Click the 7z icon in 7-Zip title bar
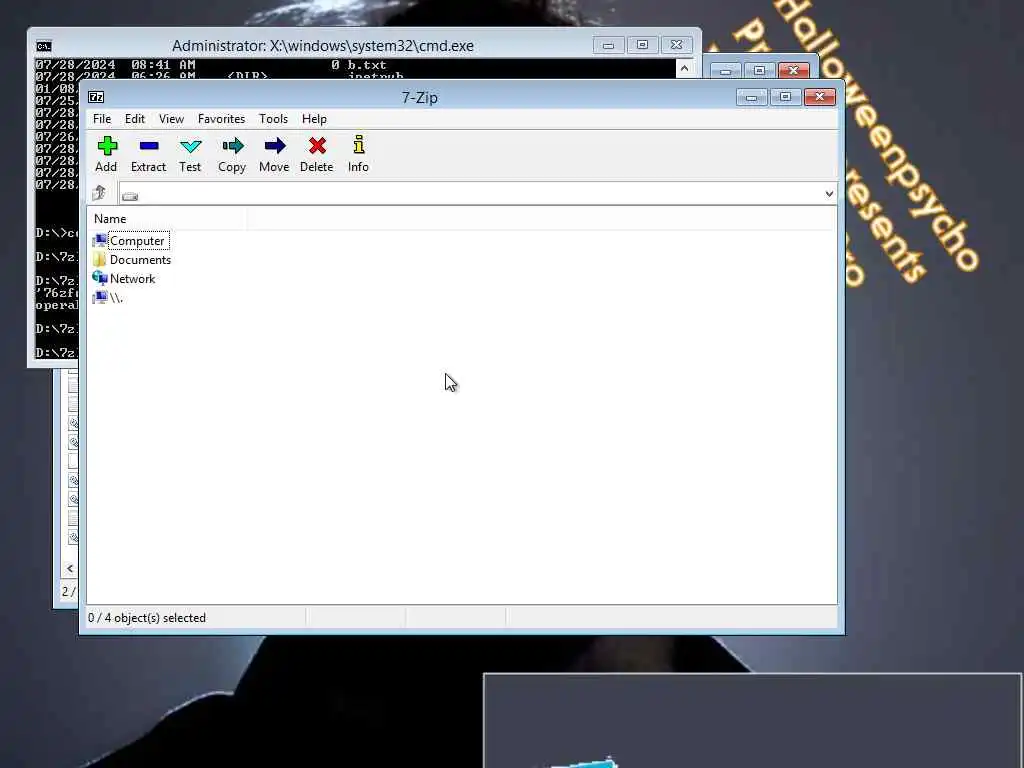1024x768 pixels. (x=96, y=97)
